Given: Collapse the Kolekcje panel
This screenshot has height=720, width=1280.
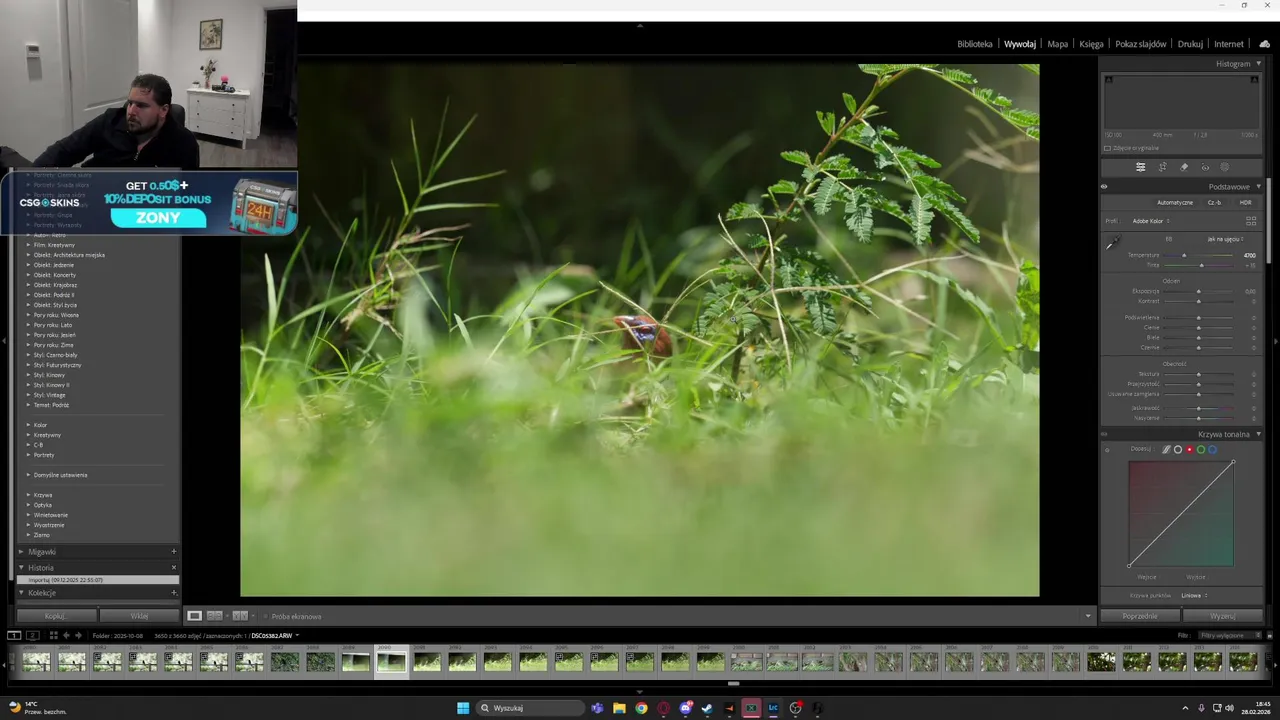Looking at the screenshot, I should click(21, 593).
